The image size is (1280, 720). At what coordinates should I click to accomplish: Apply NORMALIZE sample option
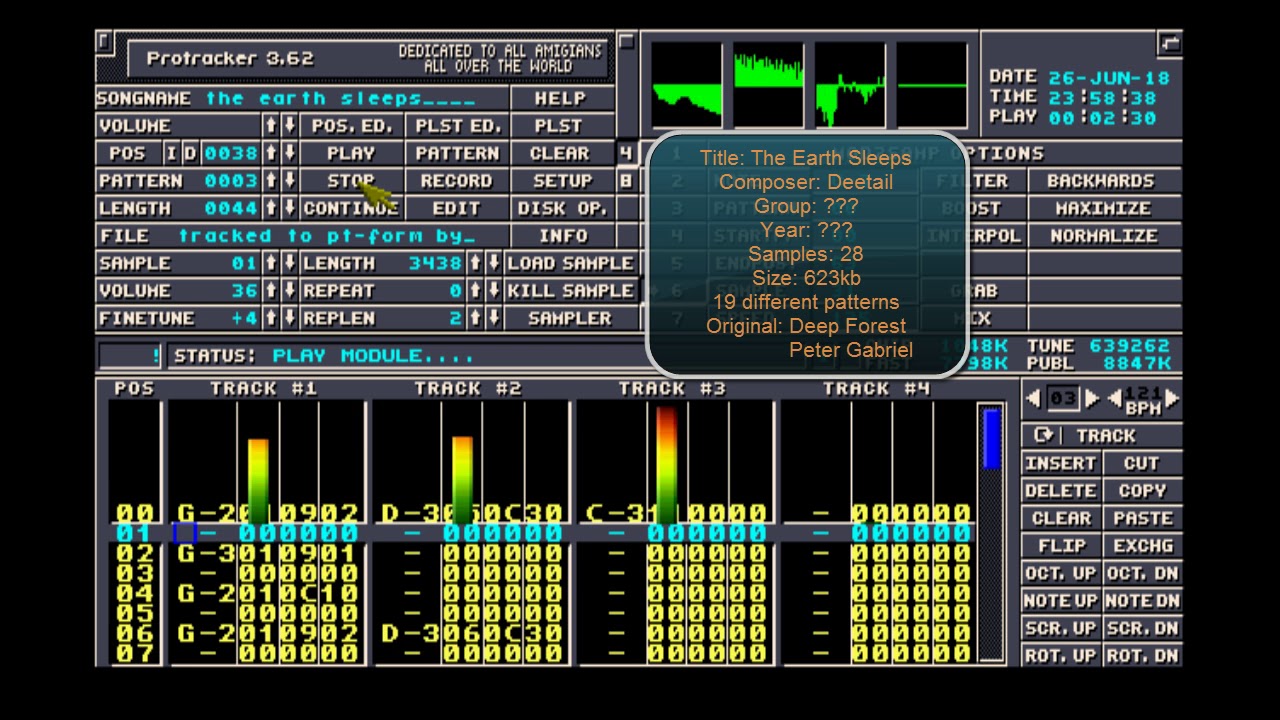click(1103, 236)
